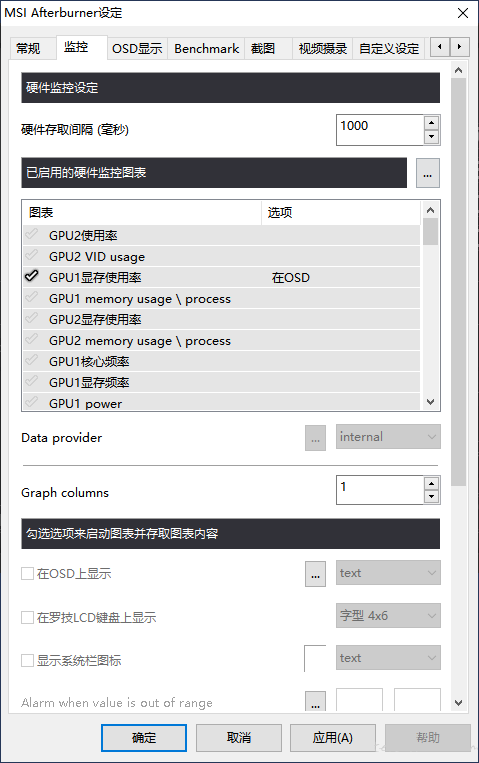Screen dimensions: 479x763
Task: Toggle the GPU1显存使用率 graph checkmark
Action: tap(32, 276)
